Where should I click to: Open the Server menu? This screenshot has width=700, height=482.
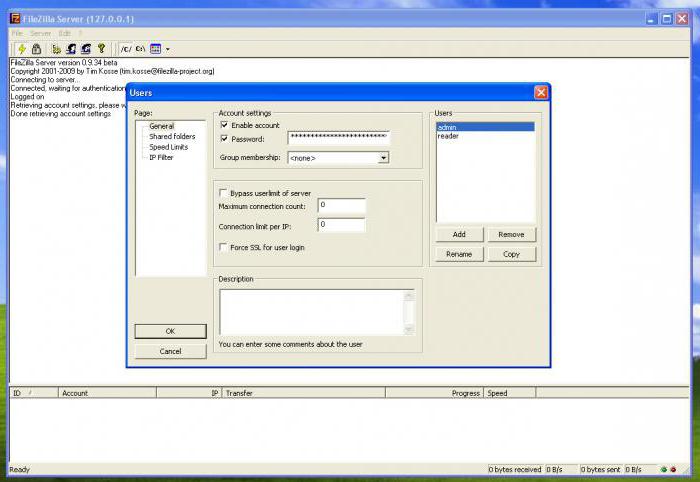[x=41, y=33]
